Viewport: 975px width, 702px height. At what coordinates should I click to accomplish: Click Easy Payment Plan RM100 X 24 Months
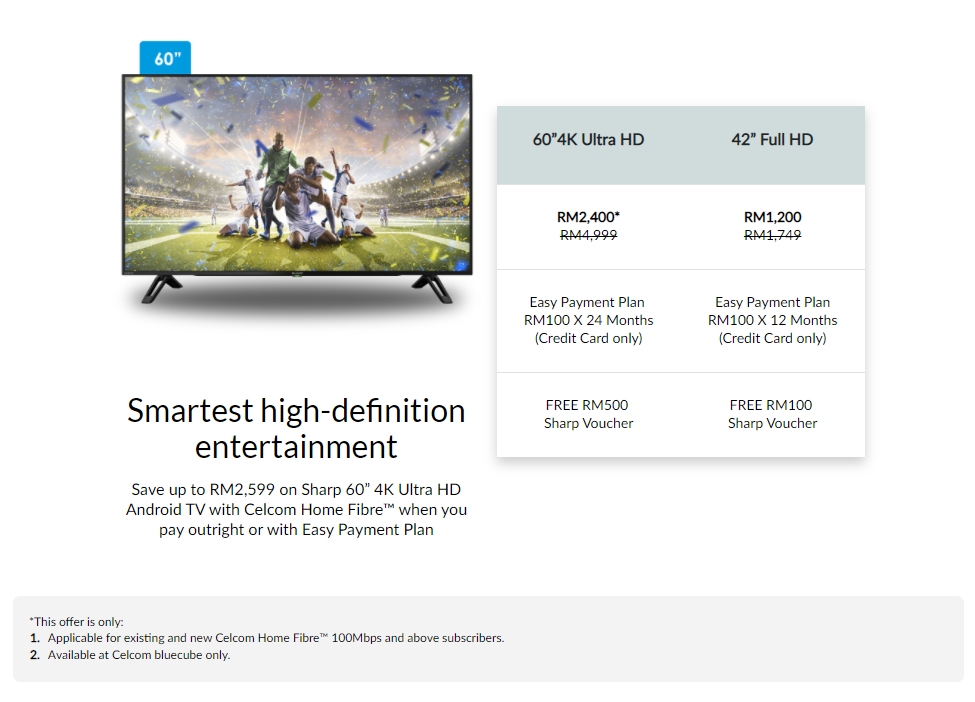click(588, 320)
